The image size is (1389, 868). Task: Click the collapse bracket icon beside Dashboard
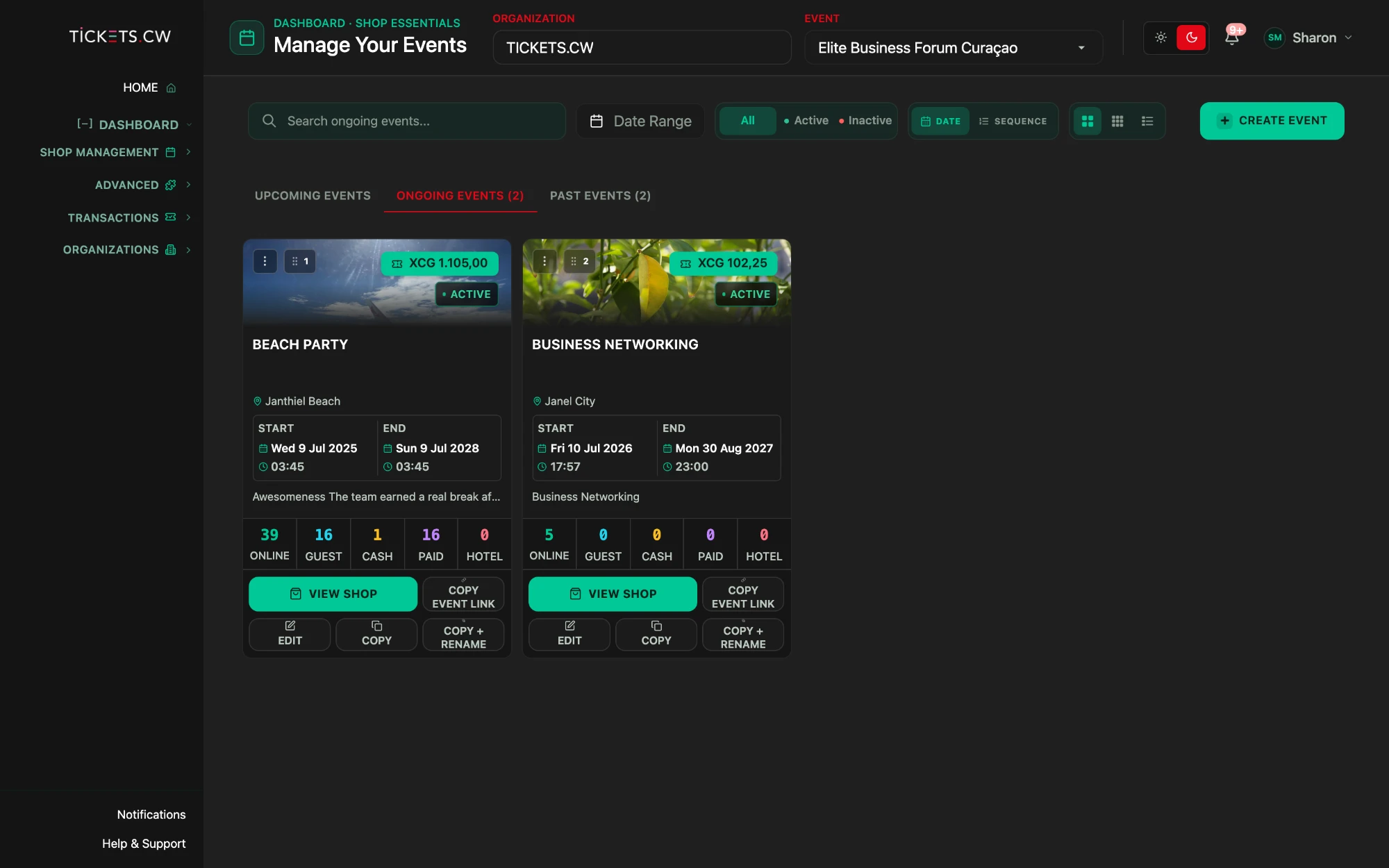[85, 124]
